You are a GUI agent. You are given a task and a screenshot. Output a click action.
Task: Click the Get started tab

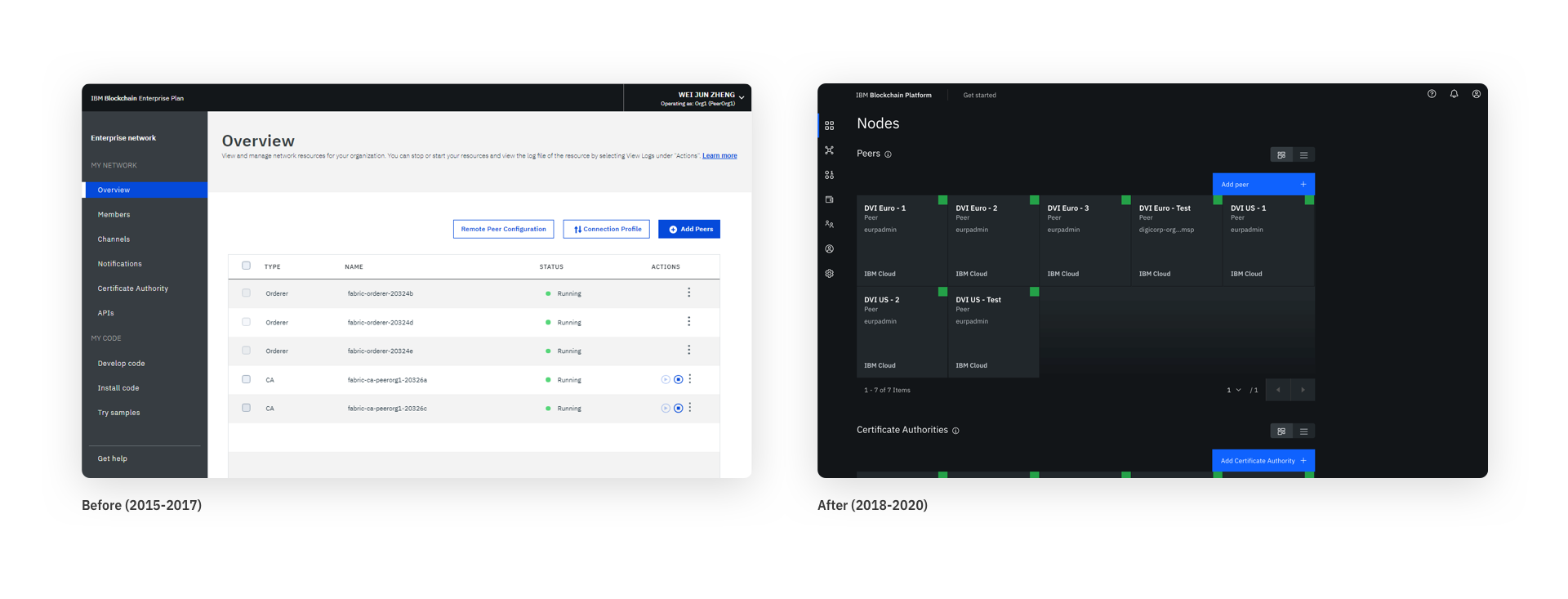pos(979,96)
